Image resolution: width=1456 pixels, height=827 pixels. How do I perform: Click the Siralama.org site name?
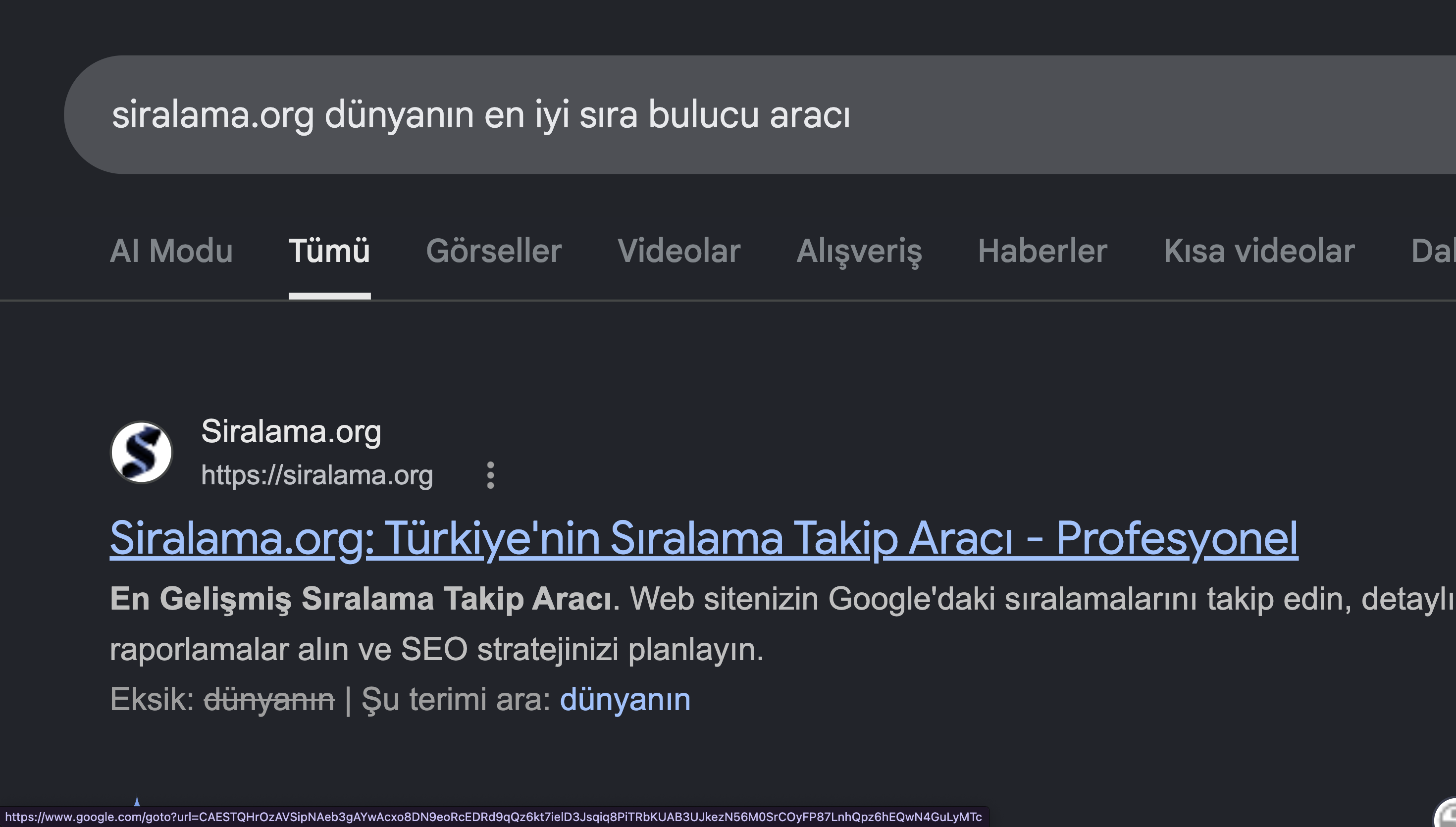[x=291, y=432]
